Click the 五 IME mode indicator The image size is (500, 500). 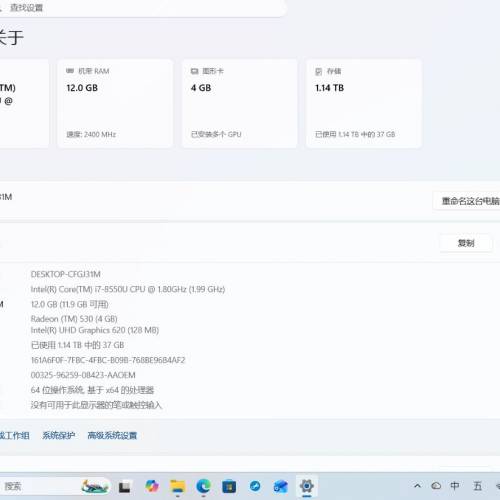point(477,486)
